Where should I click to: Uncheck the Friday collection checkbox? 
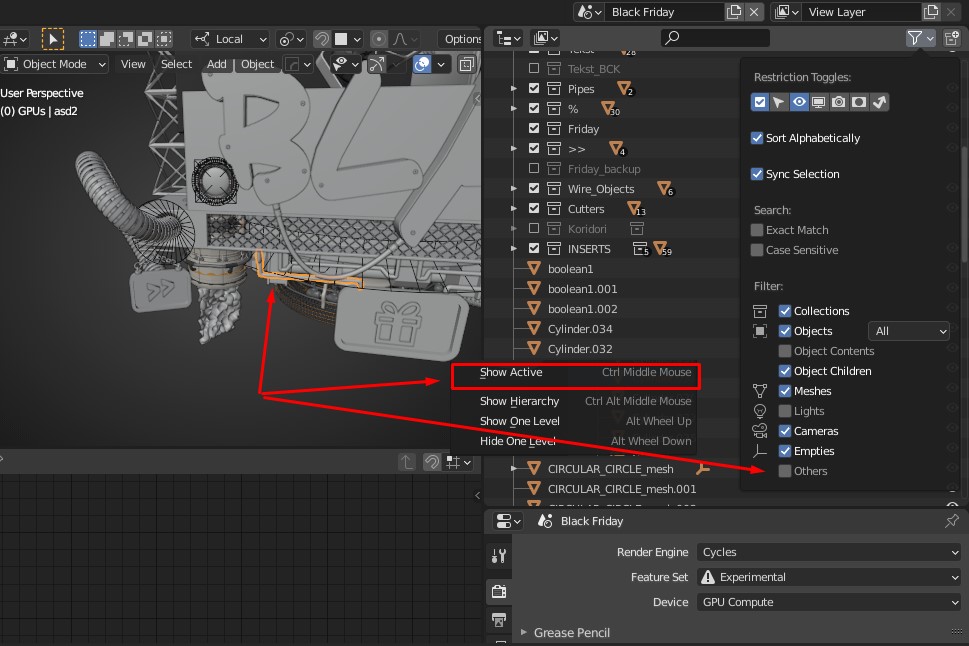pyautogui.click(x=534, y=128)
